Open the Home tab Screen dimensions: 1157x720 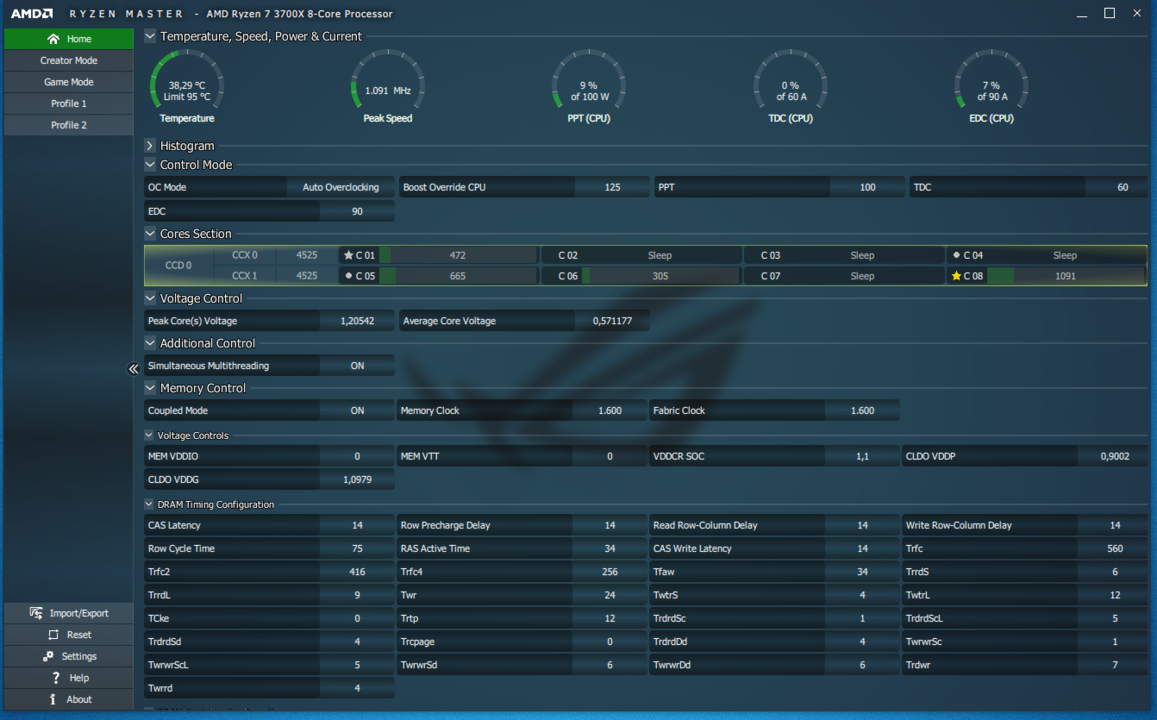tap(69, 39)
